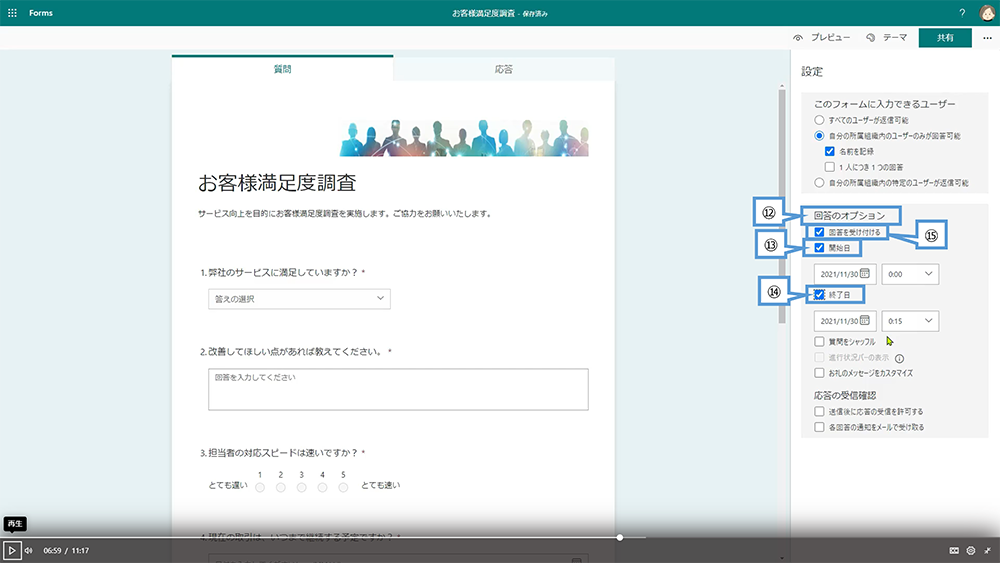Click the Forms home link
Screen dimensions: 1000x563
point(41,13)
